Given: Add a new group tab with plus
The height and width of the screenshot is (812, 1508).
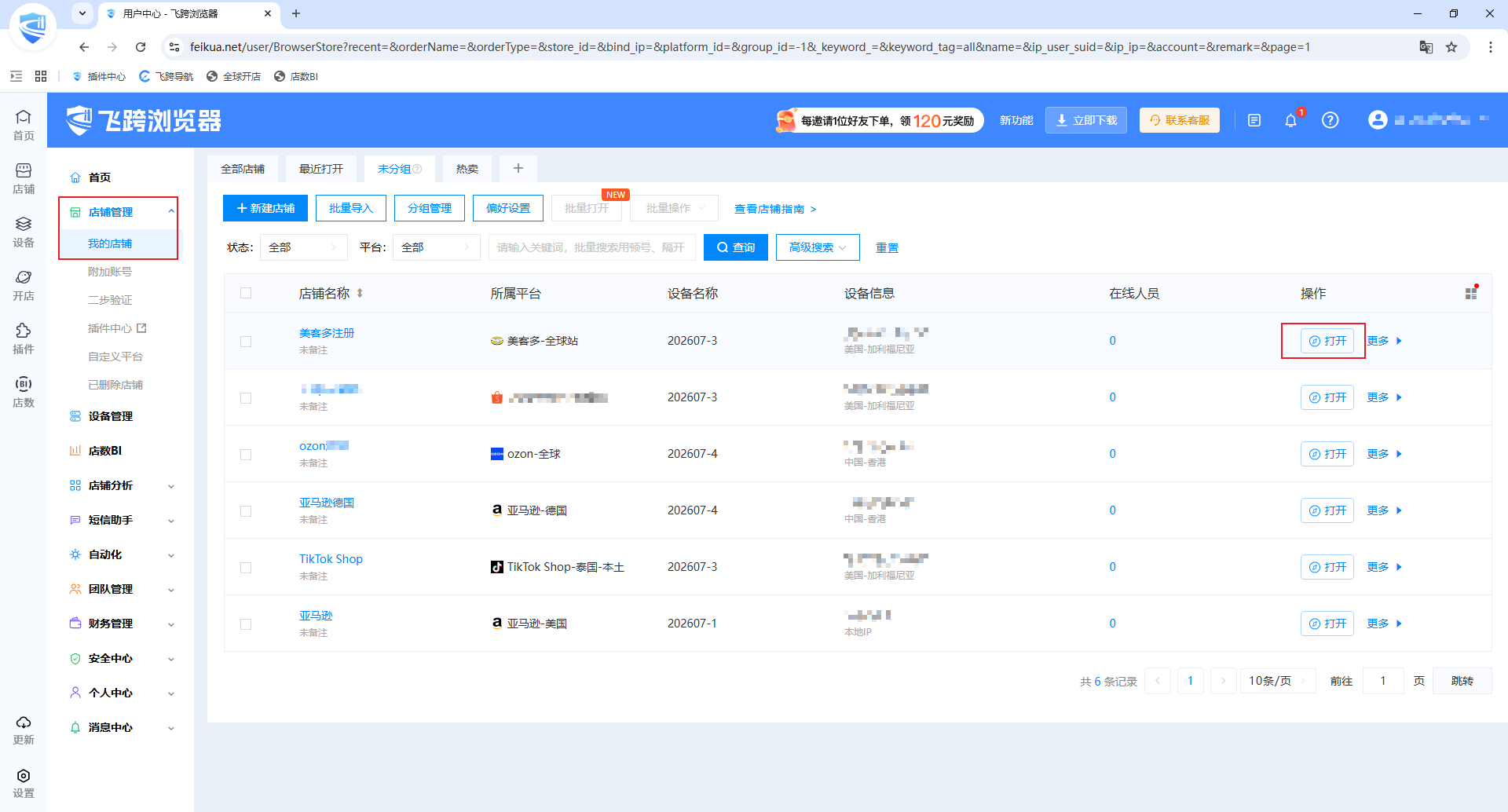Looking at the screenshot, I should (518, 168).
